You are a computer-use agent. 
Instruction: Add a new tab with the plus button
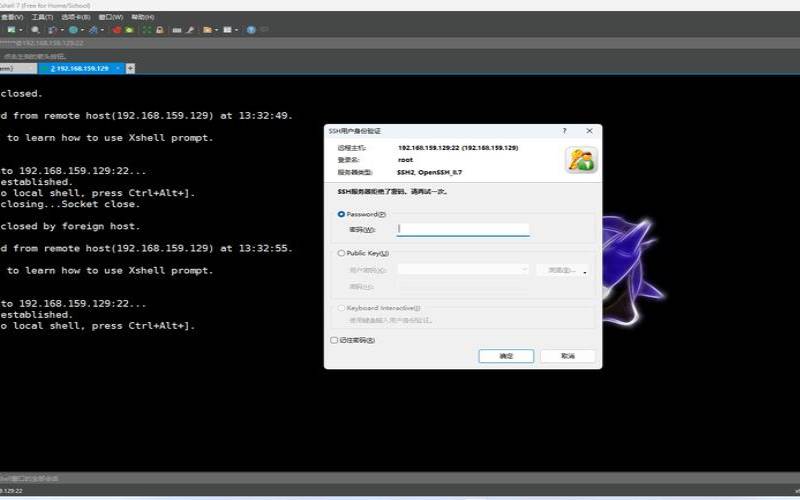coord(130,68)
